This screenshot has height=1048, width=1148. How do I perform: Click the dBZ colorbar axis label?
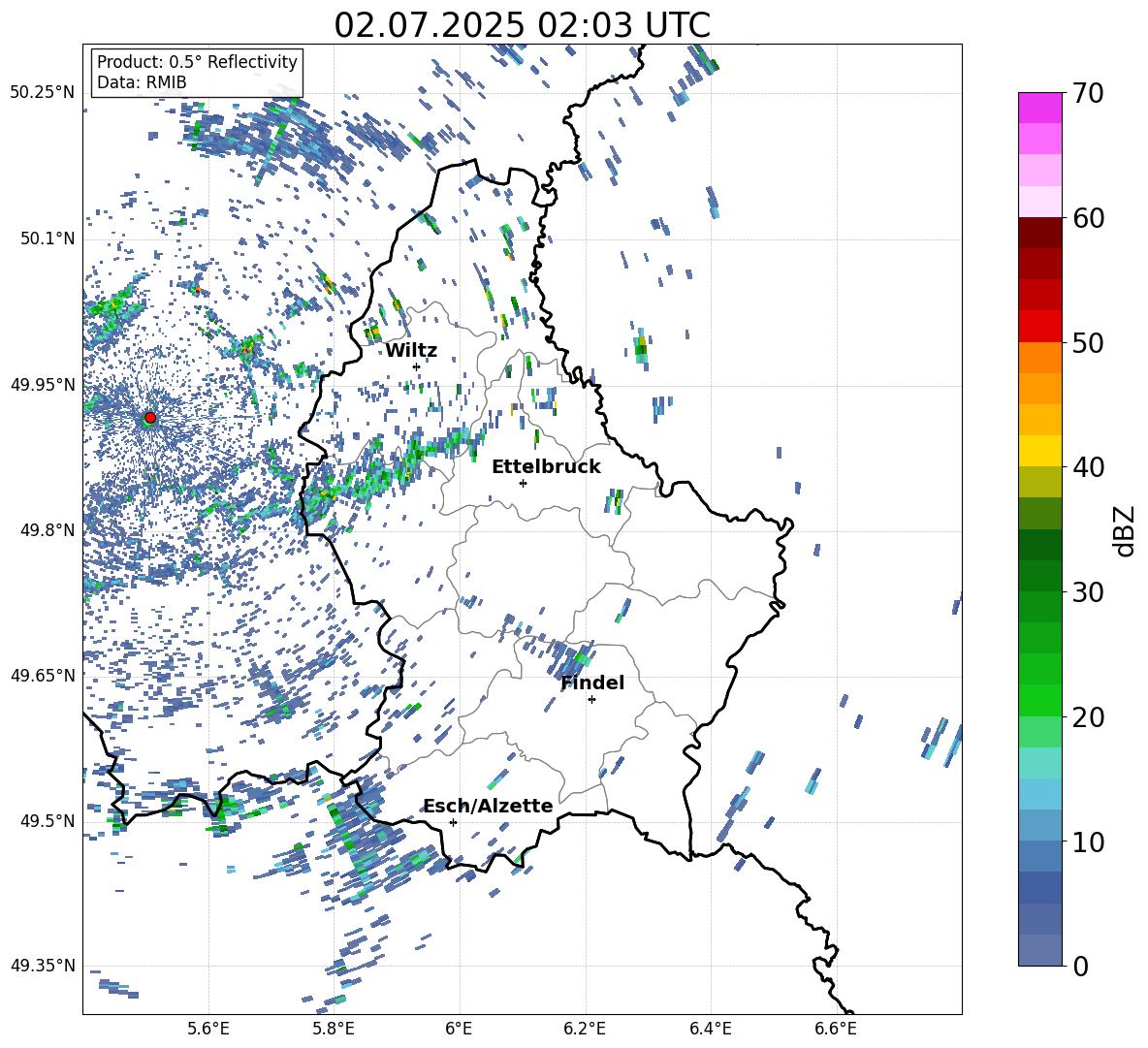coord(1124,530)
